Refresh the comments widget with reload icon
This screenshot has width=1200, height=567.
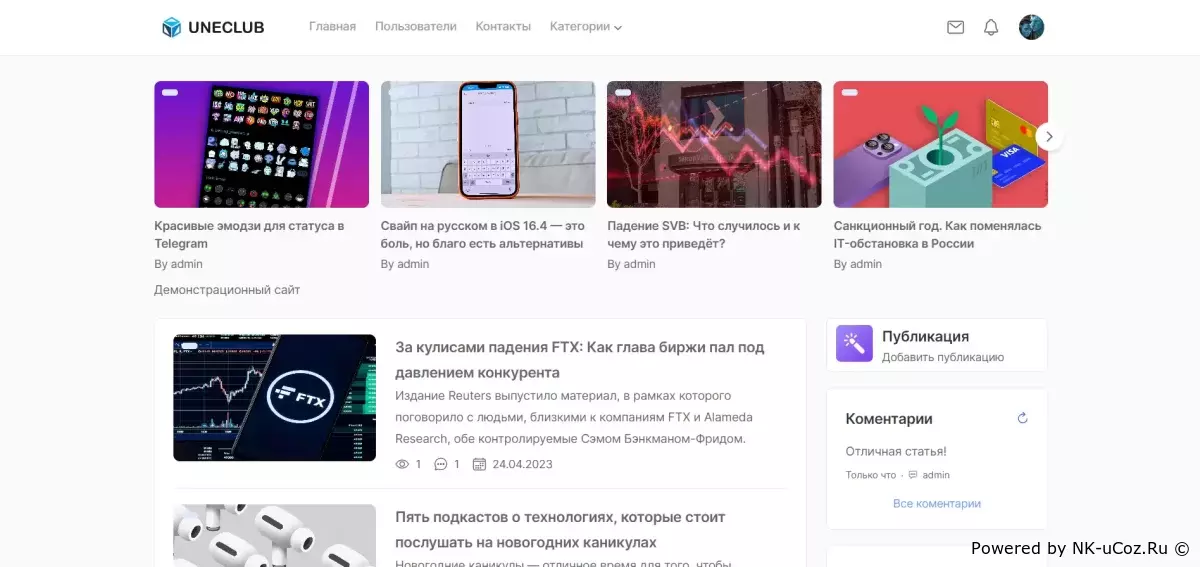1022,418
